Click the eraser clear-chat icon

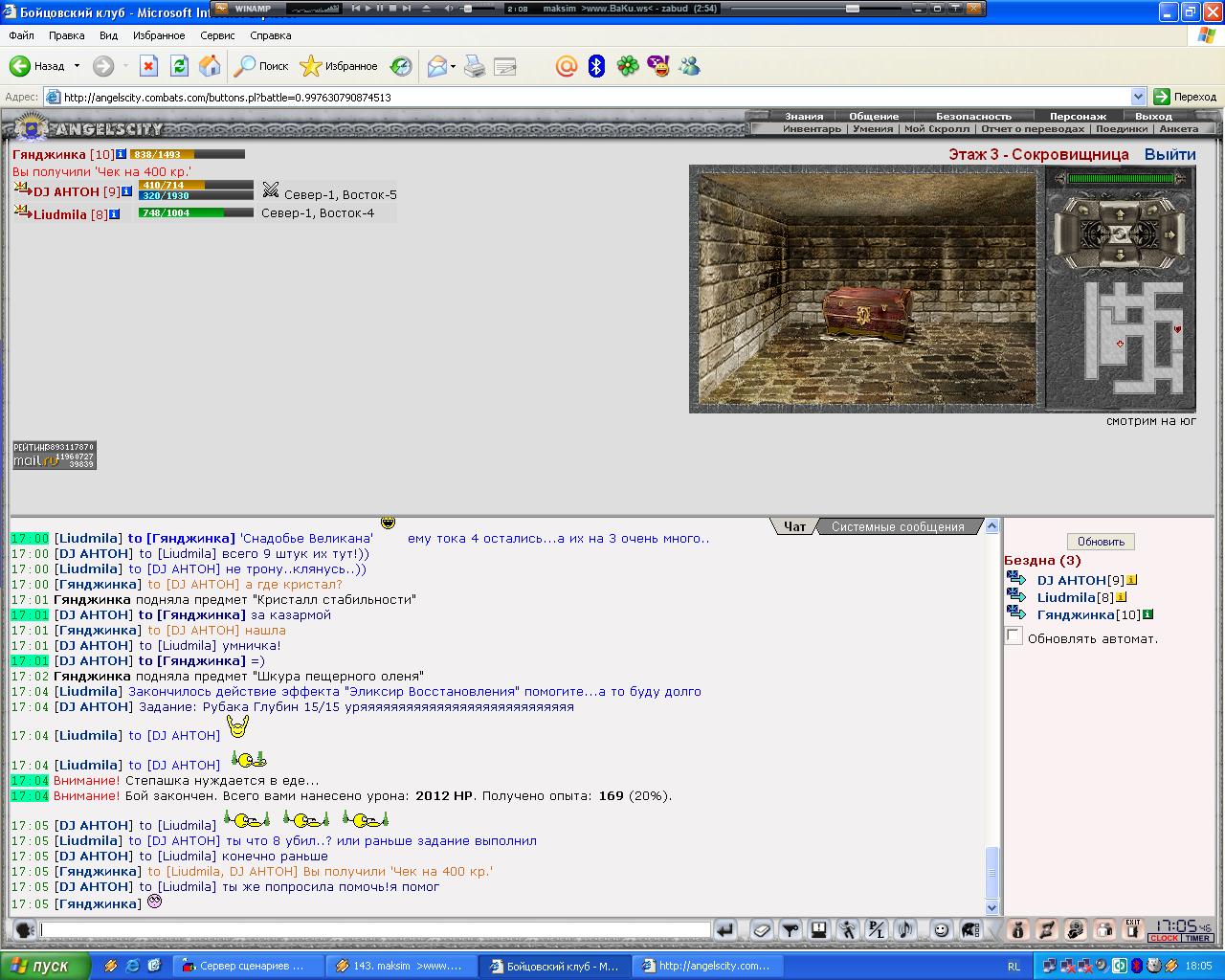point(761,929)
